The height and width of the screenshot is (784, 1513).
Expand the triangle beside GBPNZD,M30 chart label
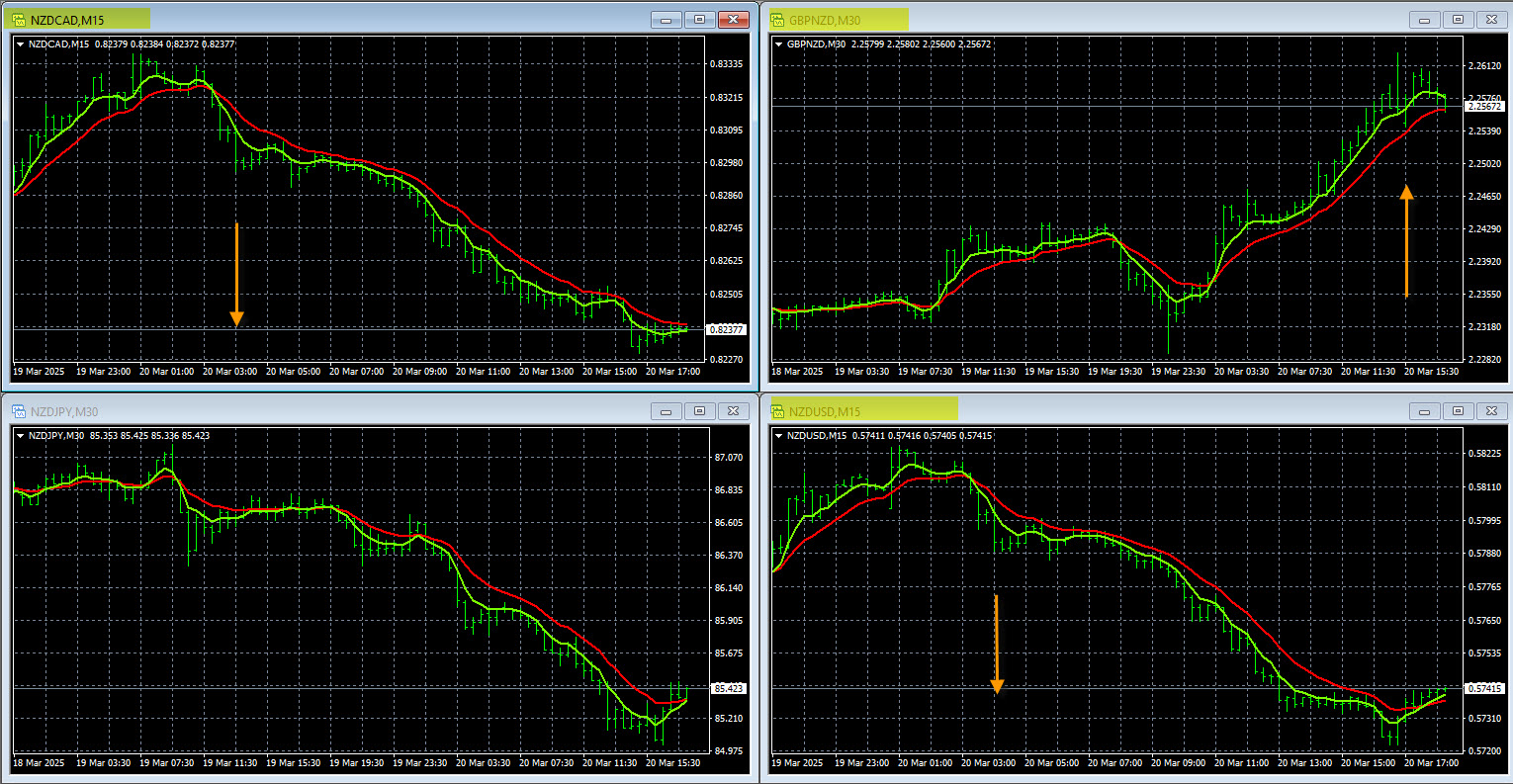pos(779,44)
